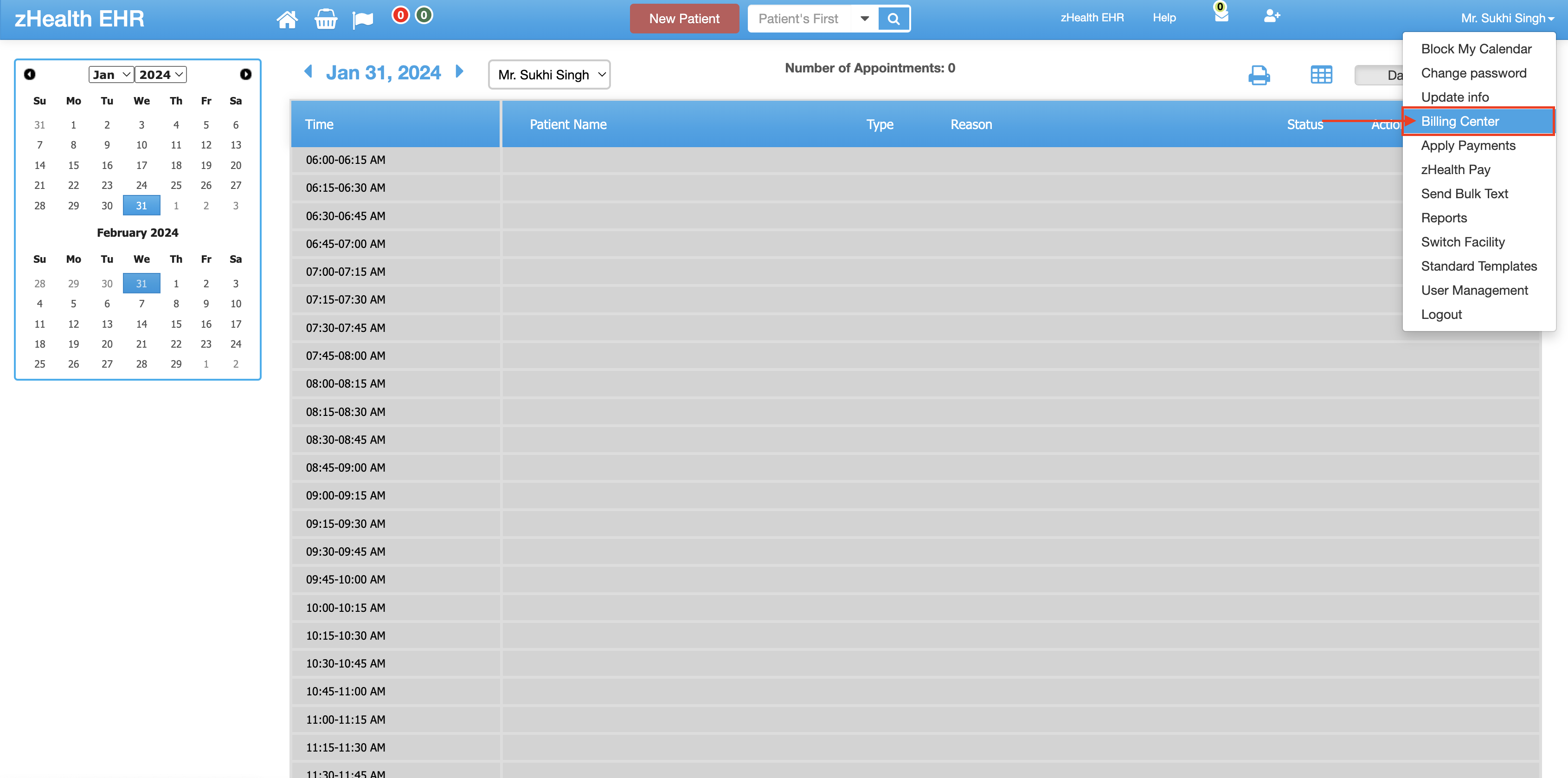This screenshot has height=778, width=1568.
Task: Click the Status column header
Action: pyautogui.click(x=1305, y=124)
